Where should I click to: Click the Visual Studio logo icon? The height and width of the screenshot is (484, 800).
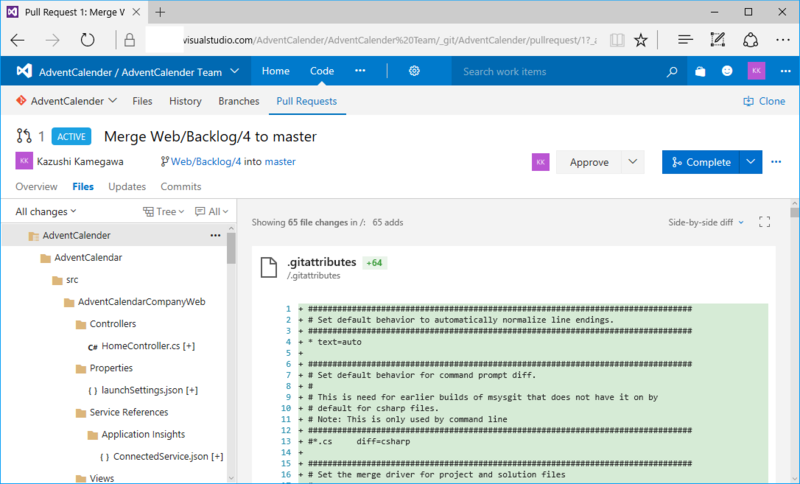pyautogui.click(x=24, y=71)
